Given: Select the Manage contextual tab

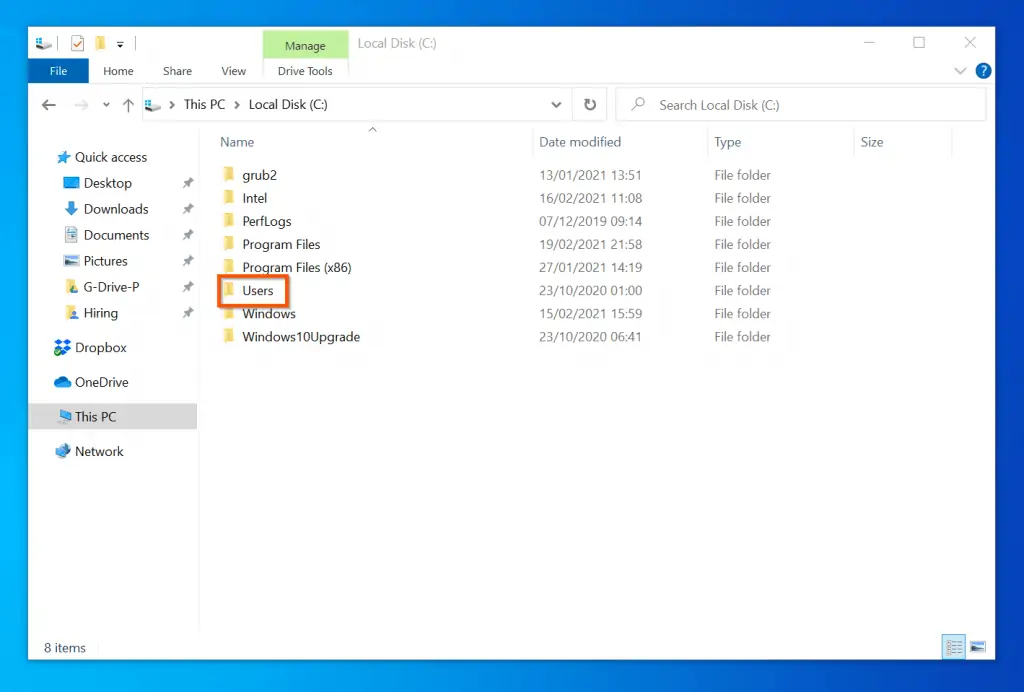Looking at the screenshot, I should (x=305, y=46).
